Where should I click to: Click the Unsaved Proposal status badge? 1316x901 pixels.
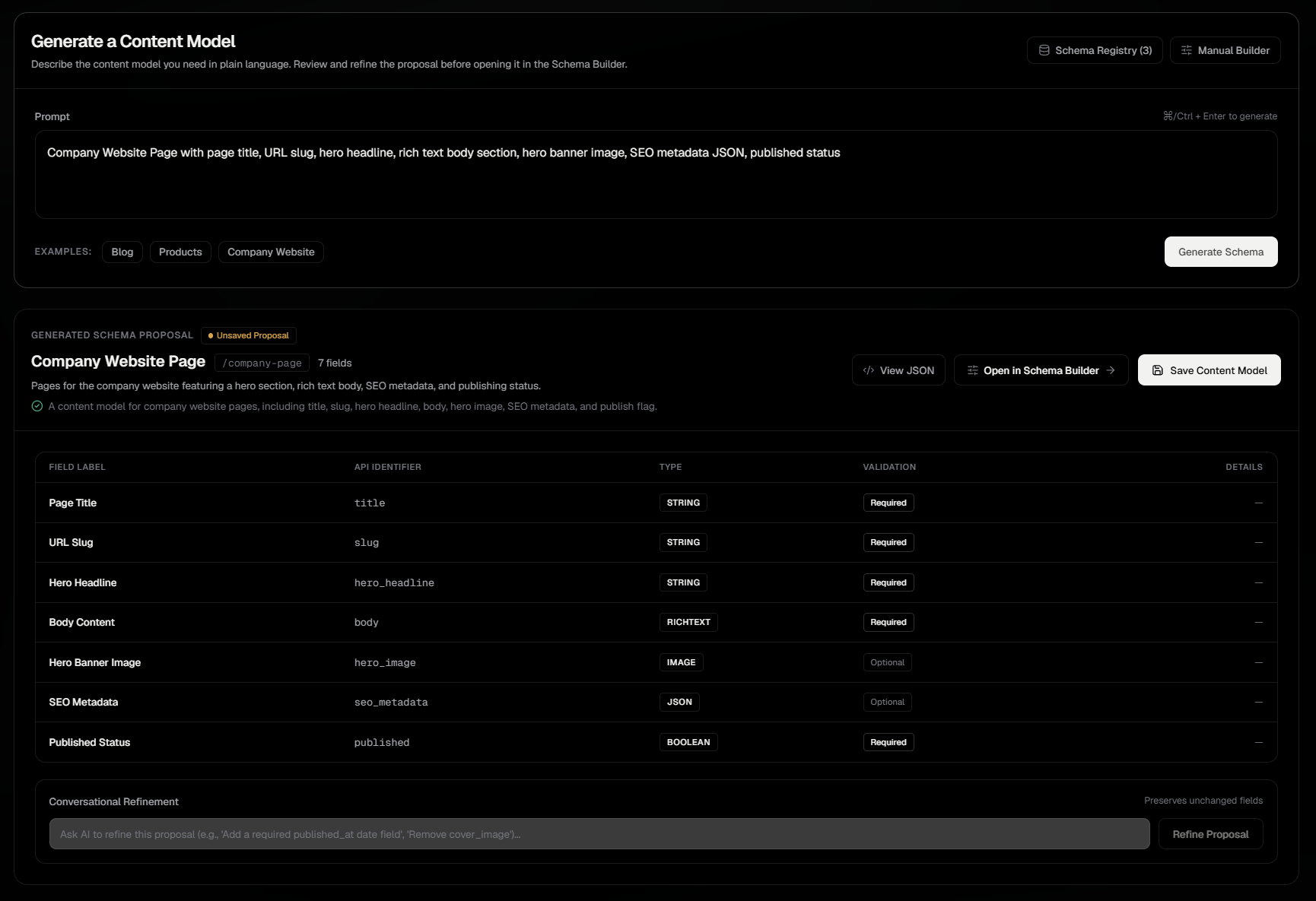point(249,335)
